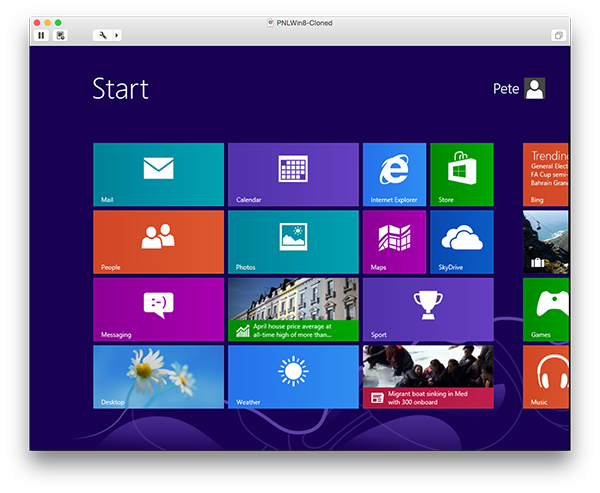Image resolution: width=600 pixels, height=493 pixels.
Task: Take a snapshot of the virtual machine
Action: click(60, 35)
